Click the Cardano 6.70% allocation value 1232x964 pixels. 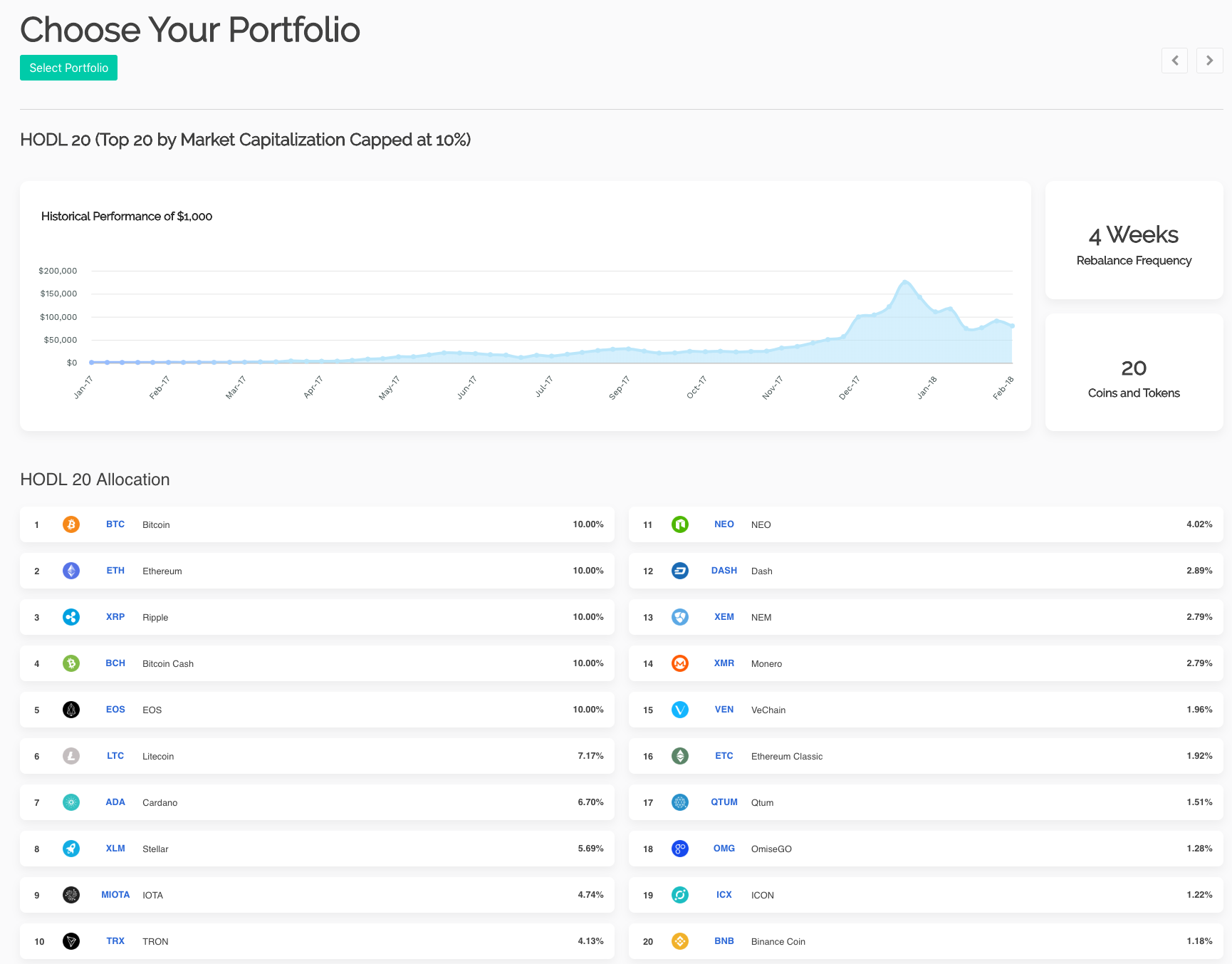[590, 802]
